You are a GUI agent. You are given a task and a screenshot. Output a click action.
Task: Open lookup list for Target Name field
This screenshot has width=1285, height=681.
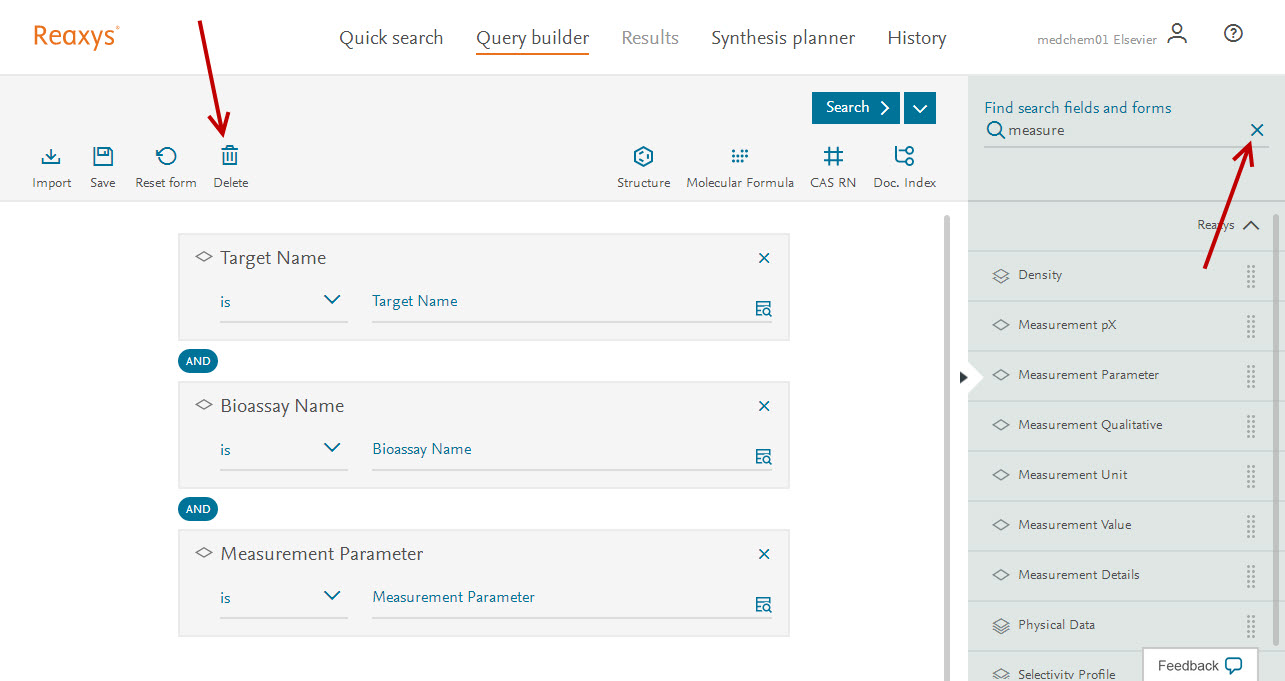pos(763,309)
